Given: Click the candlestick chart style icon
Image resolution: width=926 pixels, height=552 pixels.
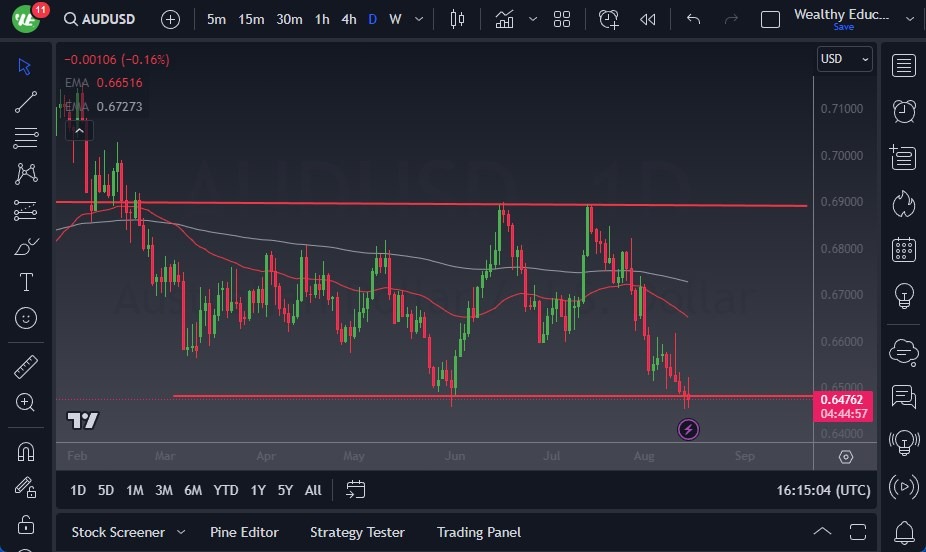Looking at the screenshot, I should (x=458, y=19).
